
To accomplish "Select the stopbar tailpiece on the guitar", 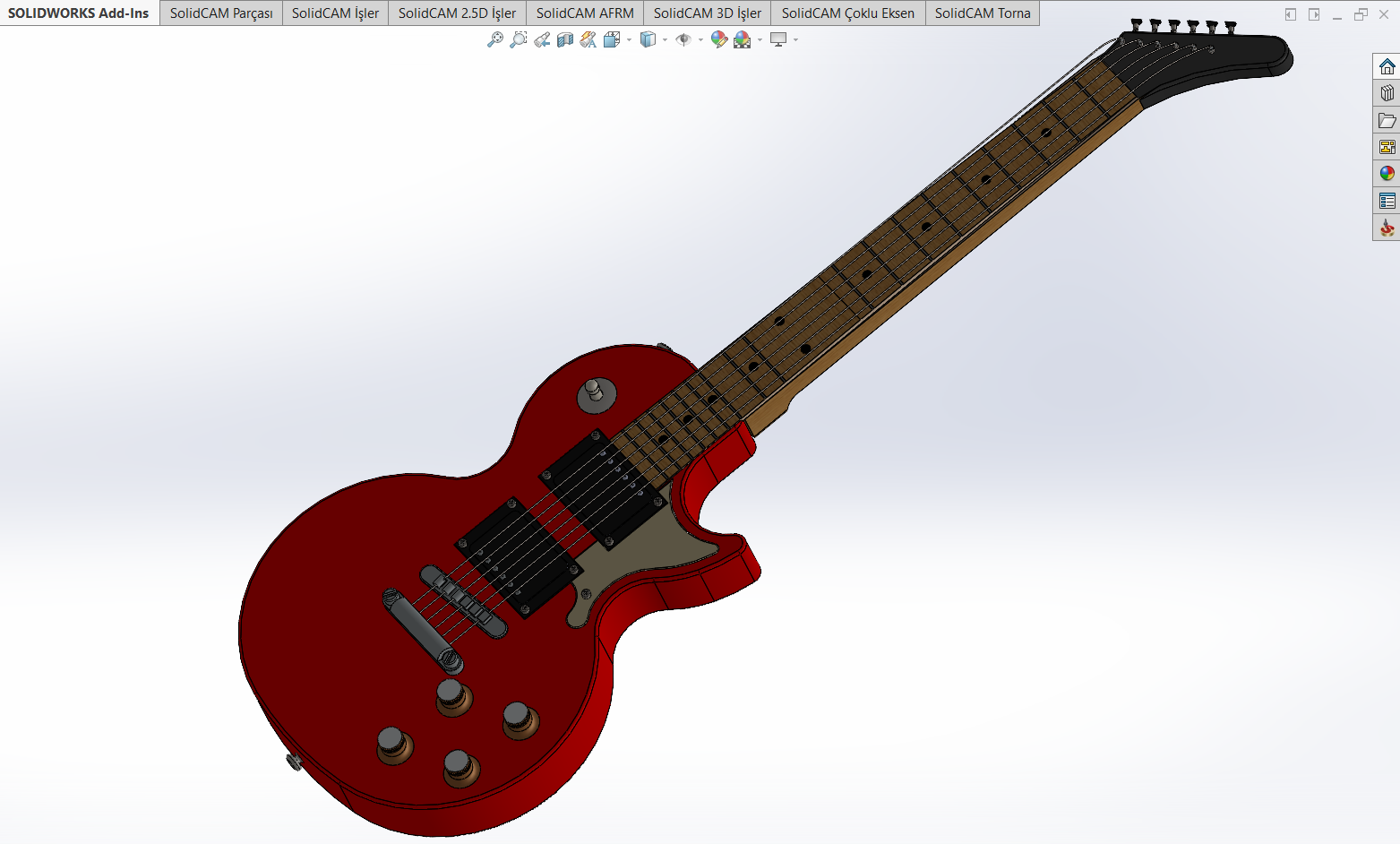I will 421,630.
